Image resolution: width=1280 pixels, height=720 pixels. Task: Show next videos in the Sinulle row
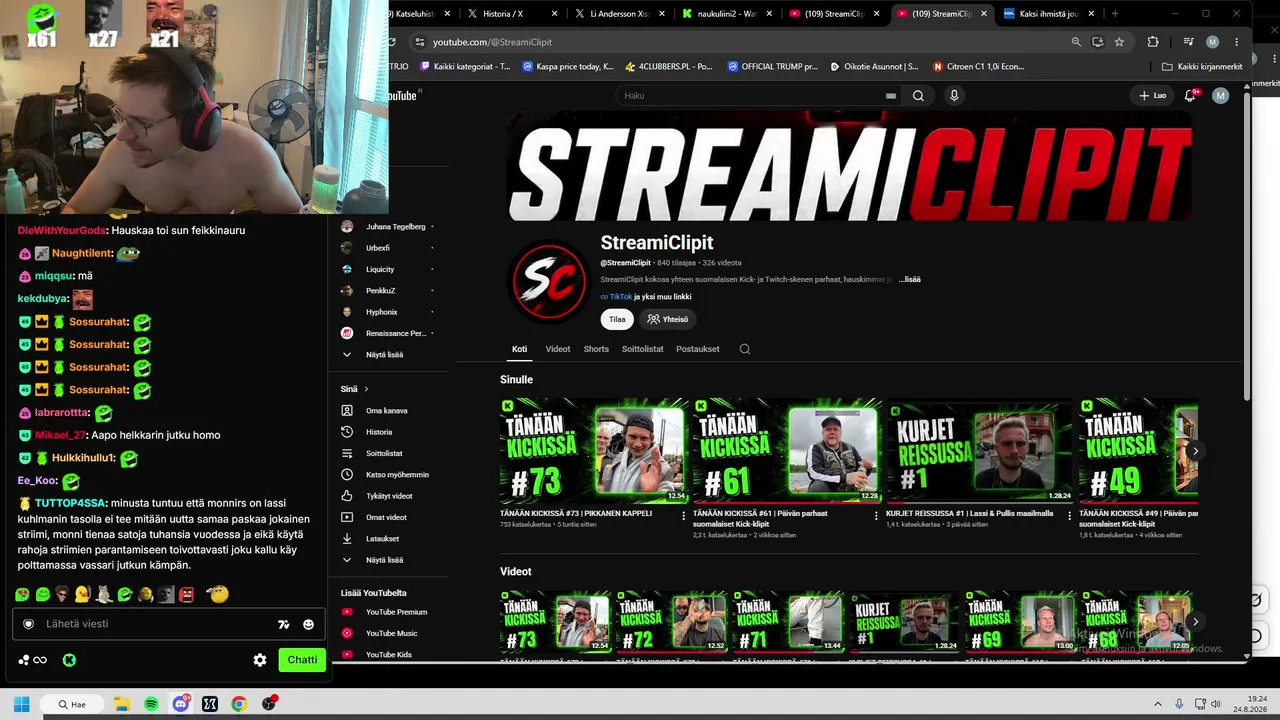click(1195, 451)
